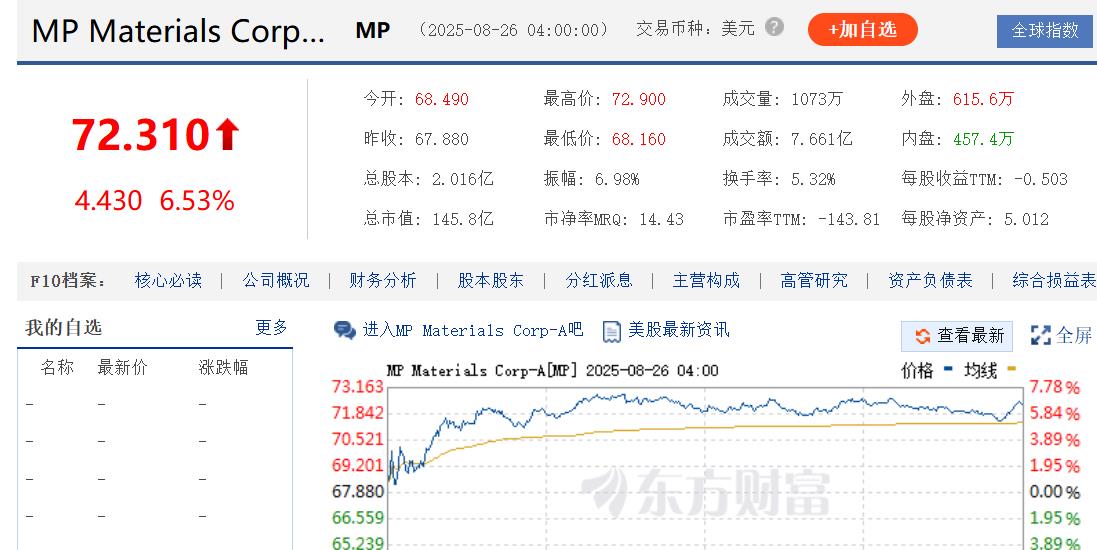Screen dimensions: 1097x550
Task: Click the blue 价格 legend marker
Action: [x=948, y=369]
